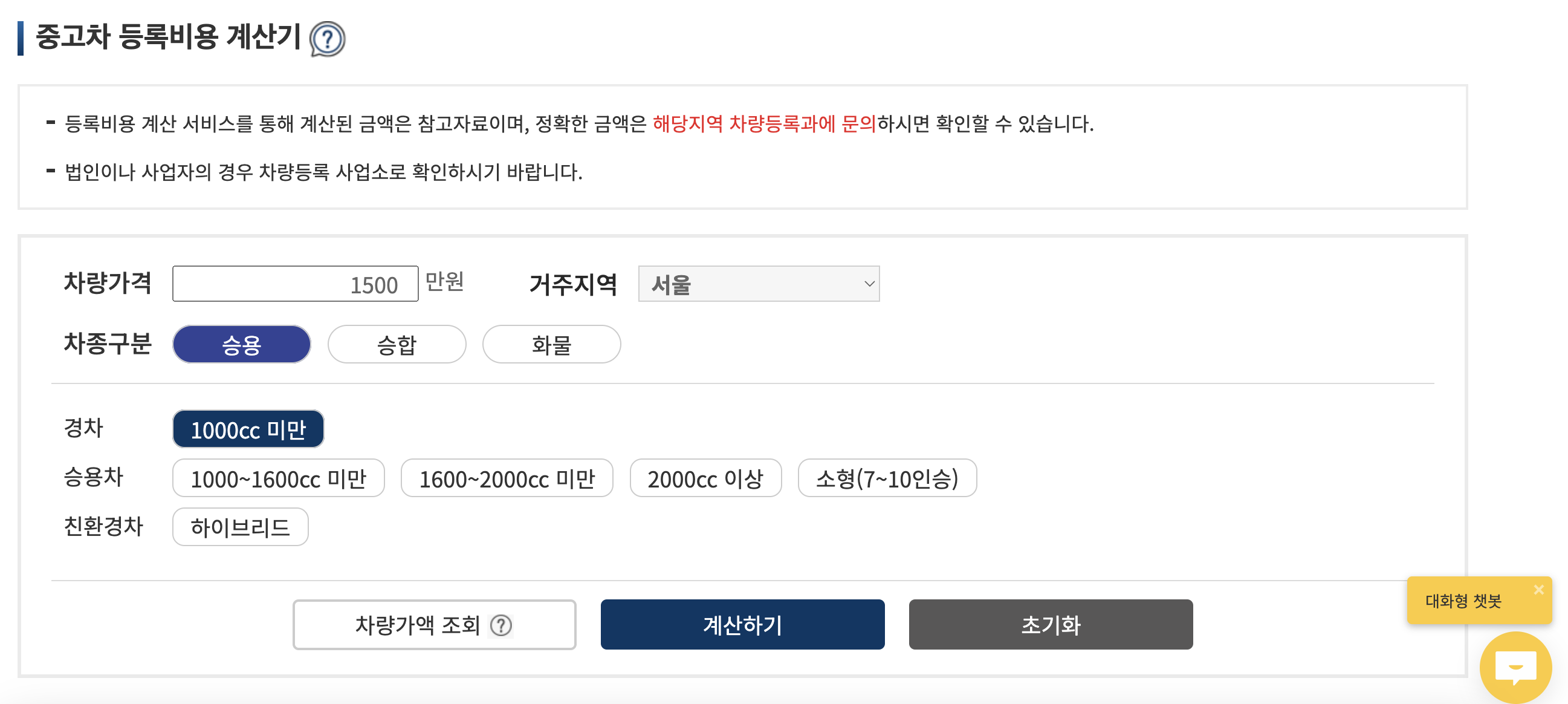Select the 승용 passenger car type

[x=241, y=344]
